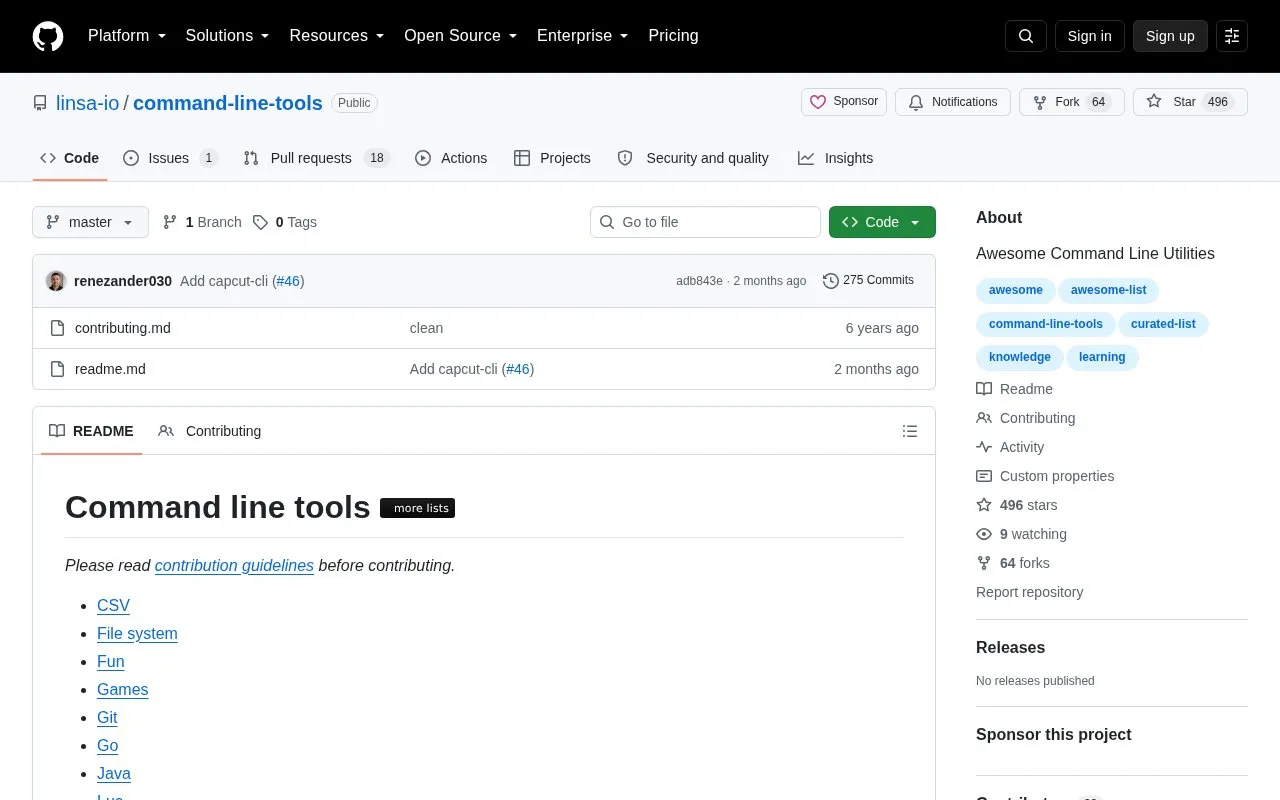The image size is (1280, 800).
Task: Click the 275 Commits history icon
Action: (x=830, y=281)
